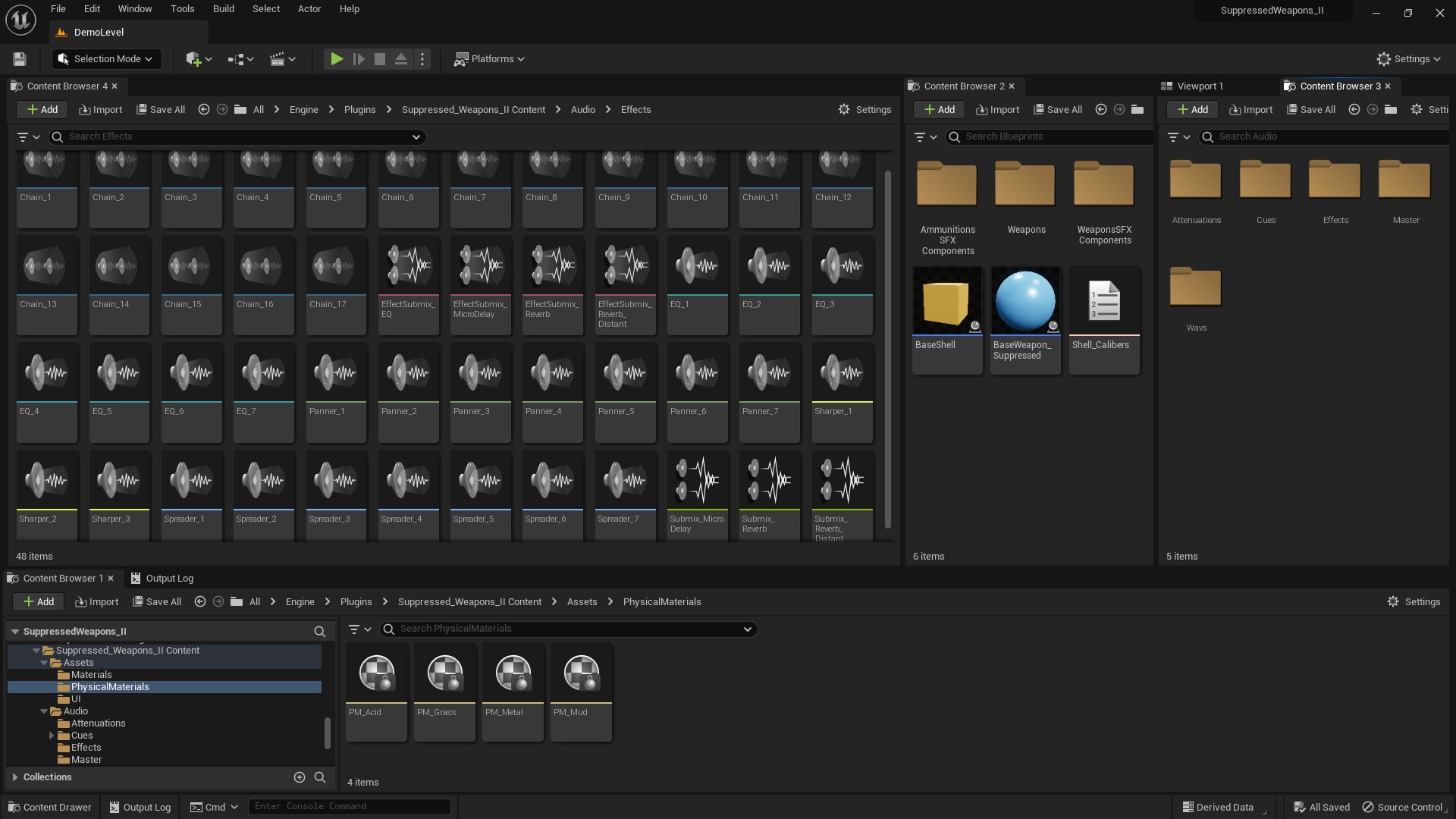Screen dimensions: 1456x819
Task: Switch to the Viewport 1 tab
Action: click(1198, 86)
